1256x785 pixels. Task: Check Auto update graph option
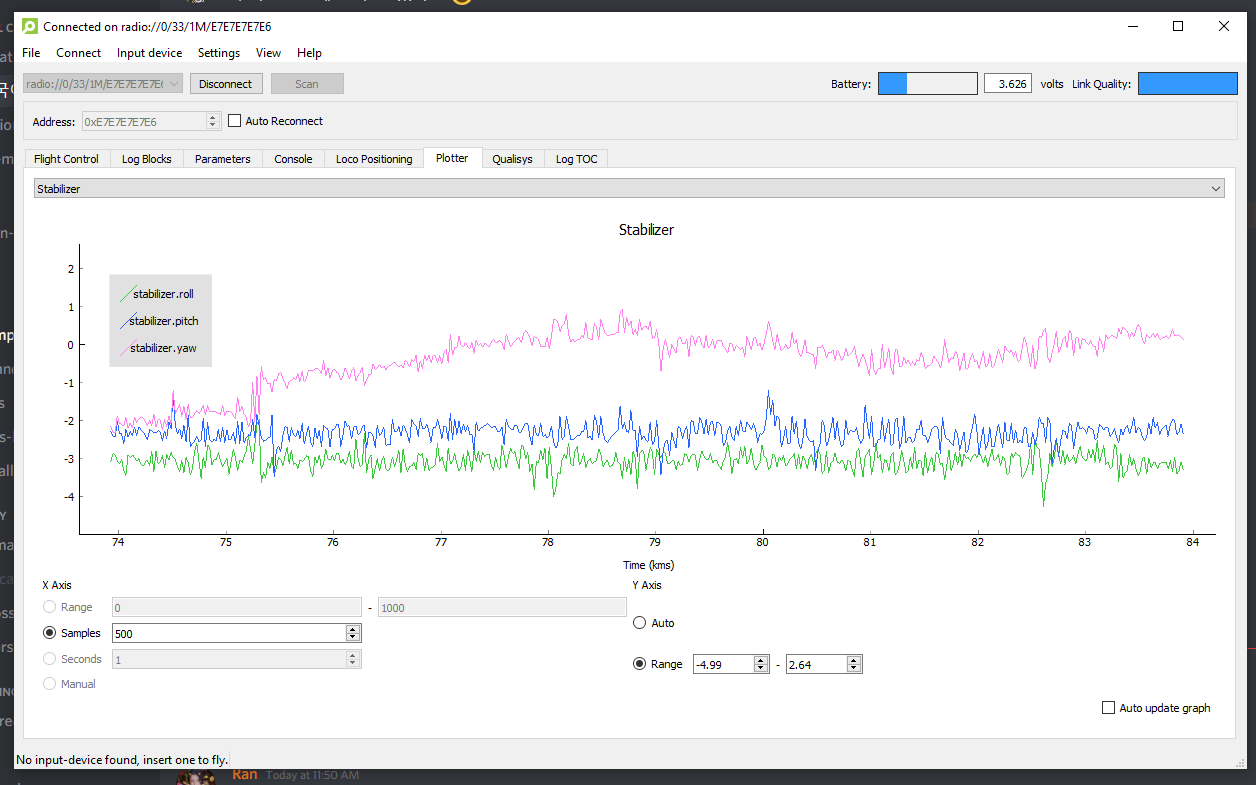coord(1108,708)
